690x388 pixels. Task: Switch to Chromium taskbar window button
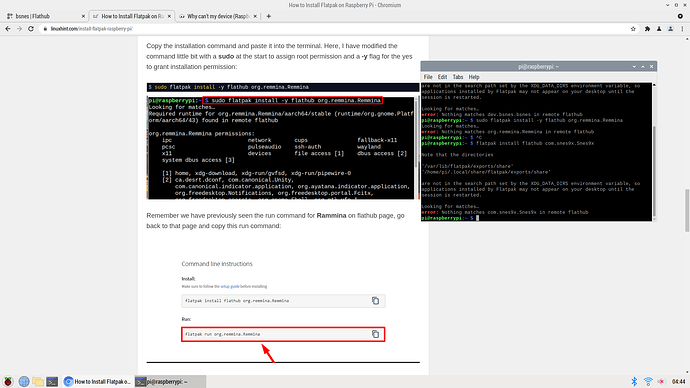[97, 381]
